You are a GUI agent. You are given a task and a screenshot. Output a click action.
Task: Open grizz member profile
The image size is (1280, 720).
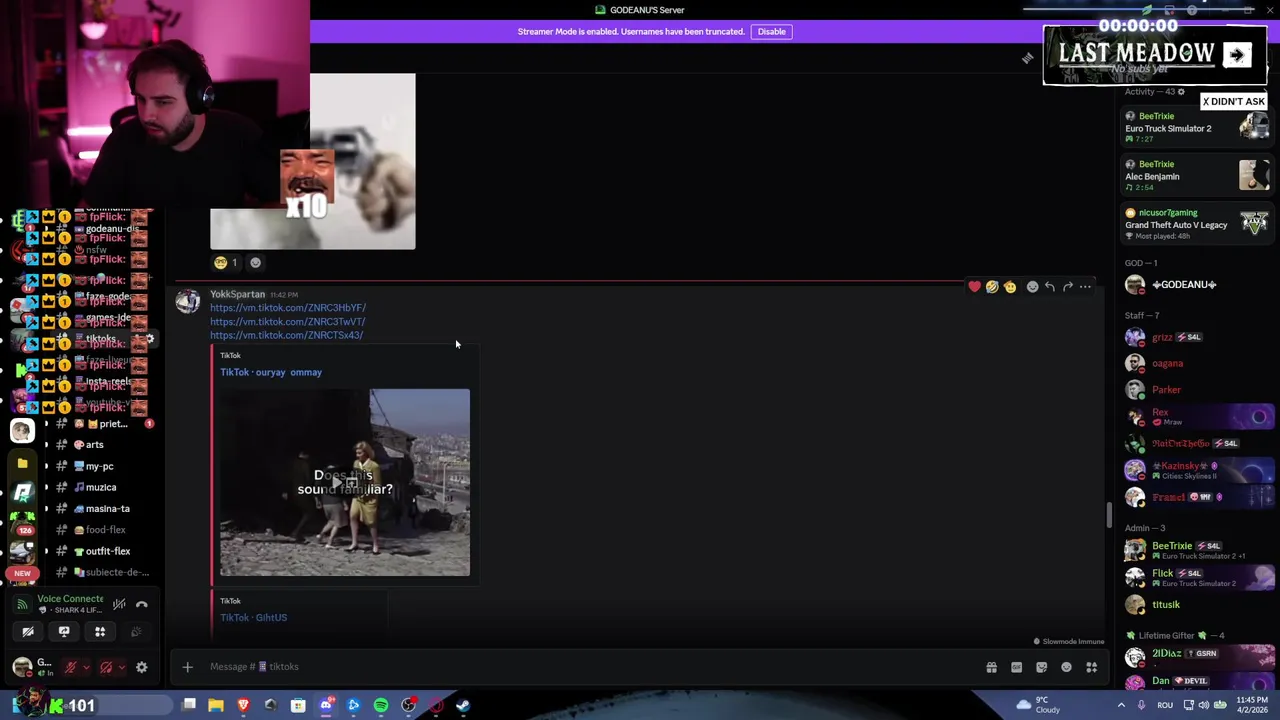pos(1196,337)
